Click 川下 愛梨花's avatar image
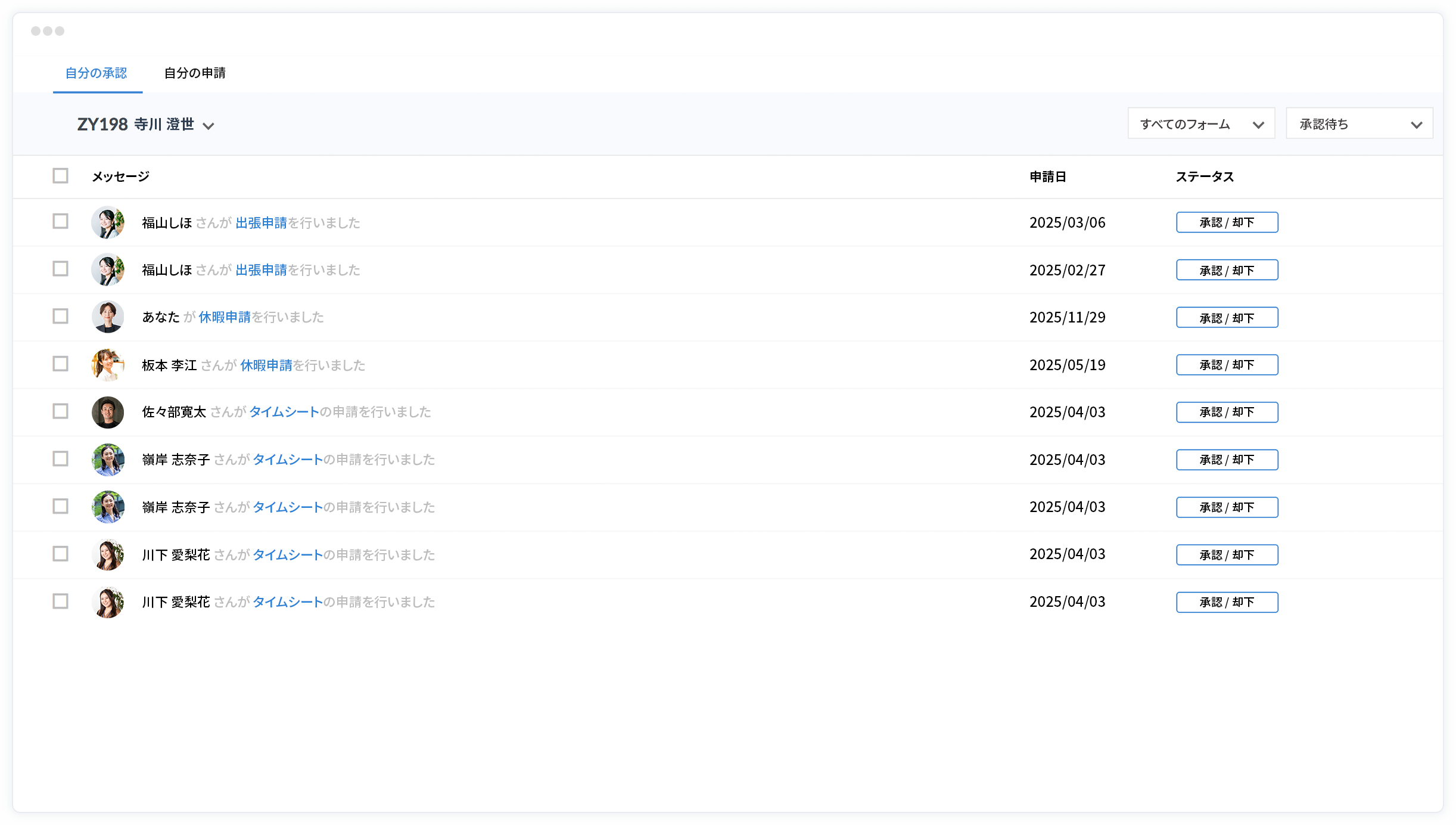Image resolution: width=1456 pixels, height=825 pixels. (x=108, y=554)
